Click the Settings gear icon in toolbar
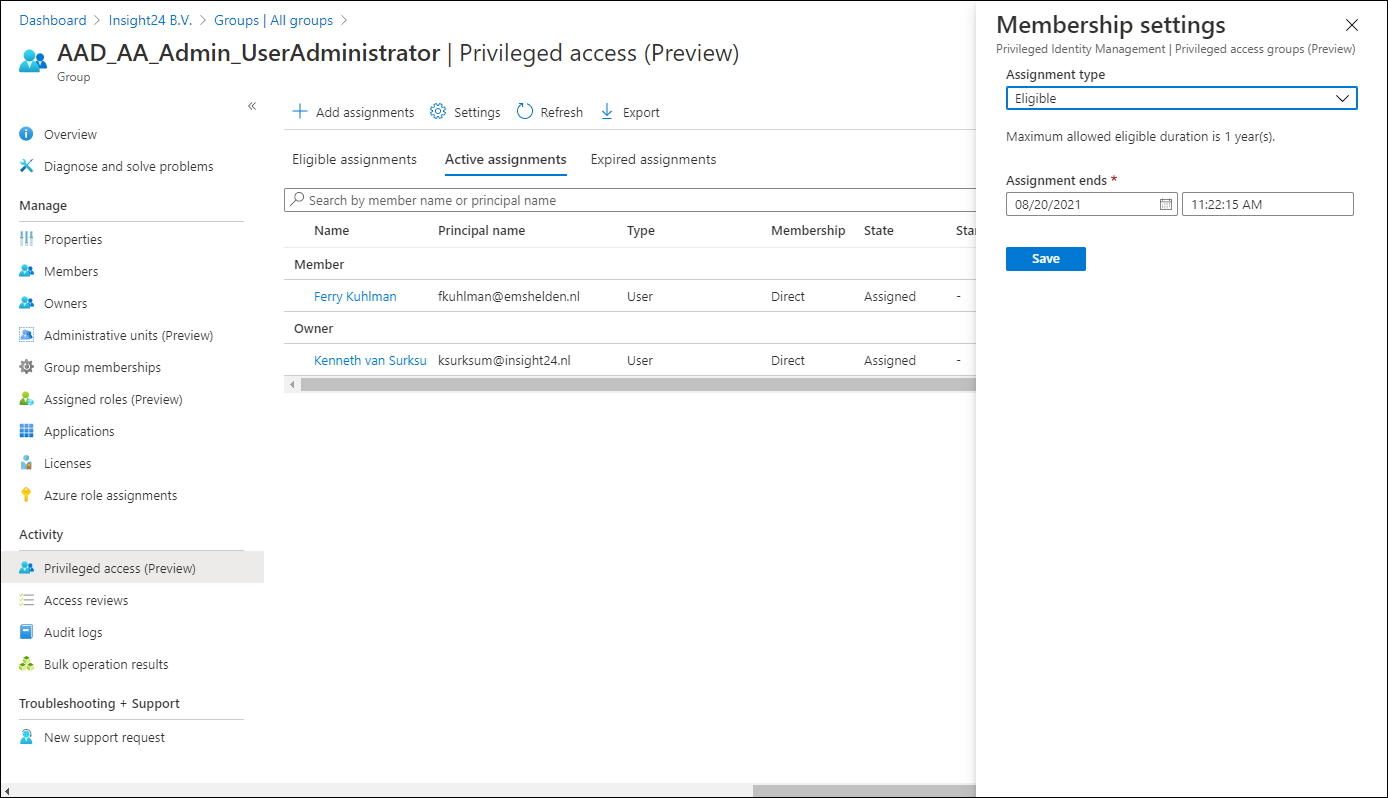 click(438, 112)
